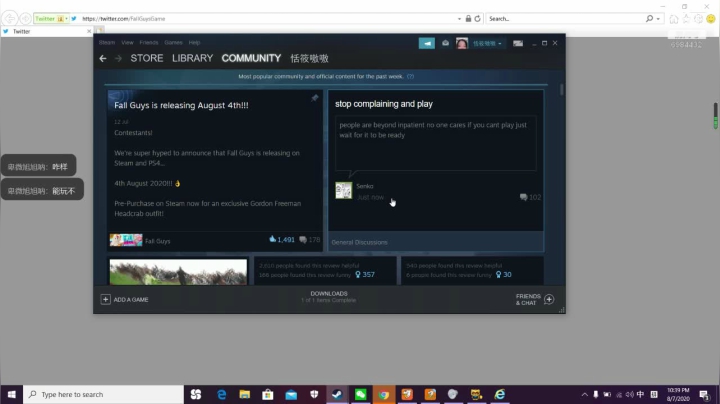Click the lock security icon in address bar
The width and height of the screenshot is (720, 404).
[x=468, y=19]
